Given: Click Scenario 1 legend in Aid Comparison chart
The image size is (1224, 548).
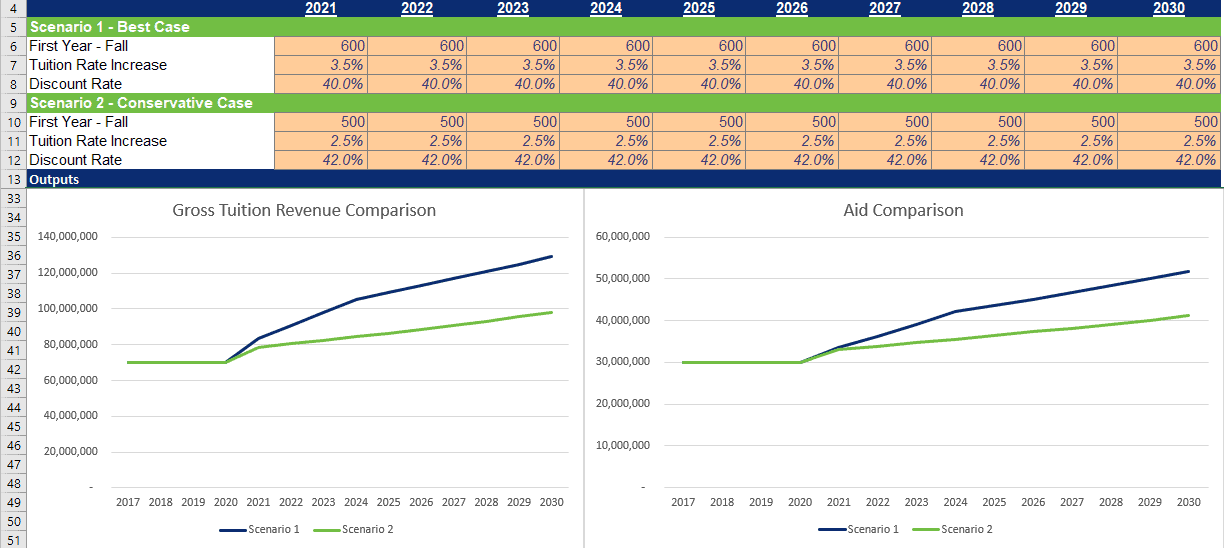Looking at the screenshot, I should [x=858, y=529].
